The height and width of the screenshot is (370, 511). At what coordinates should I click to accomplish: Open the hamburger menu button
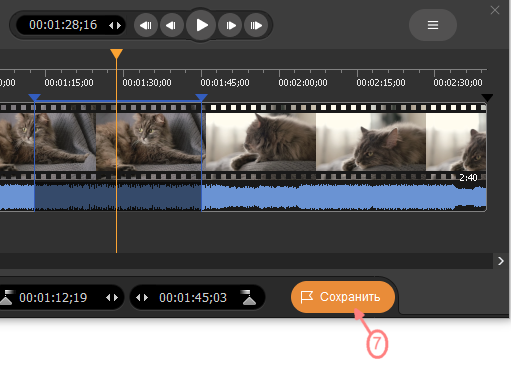[x=433, y=25]
